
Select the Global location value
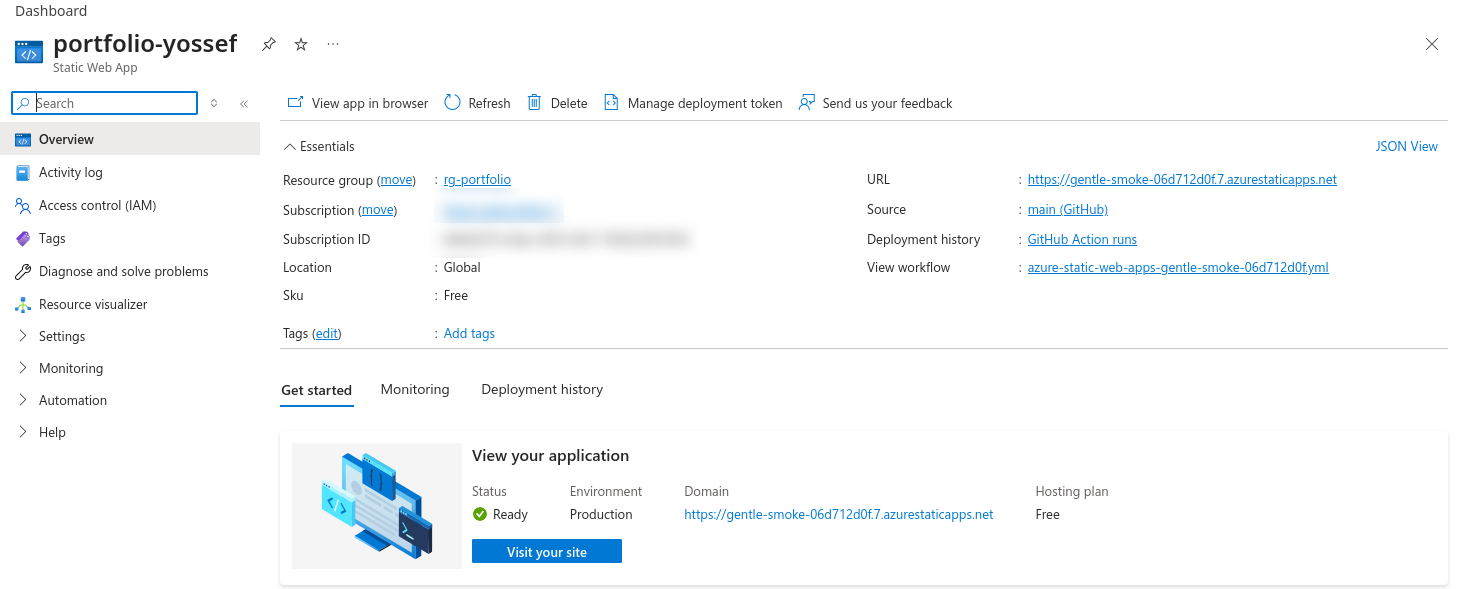pos(462,267)
